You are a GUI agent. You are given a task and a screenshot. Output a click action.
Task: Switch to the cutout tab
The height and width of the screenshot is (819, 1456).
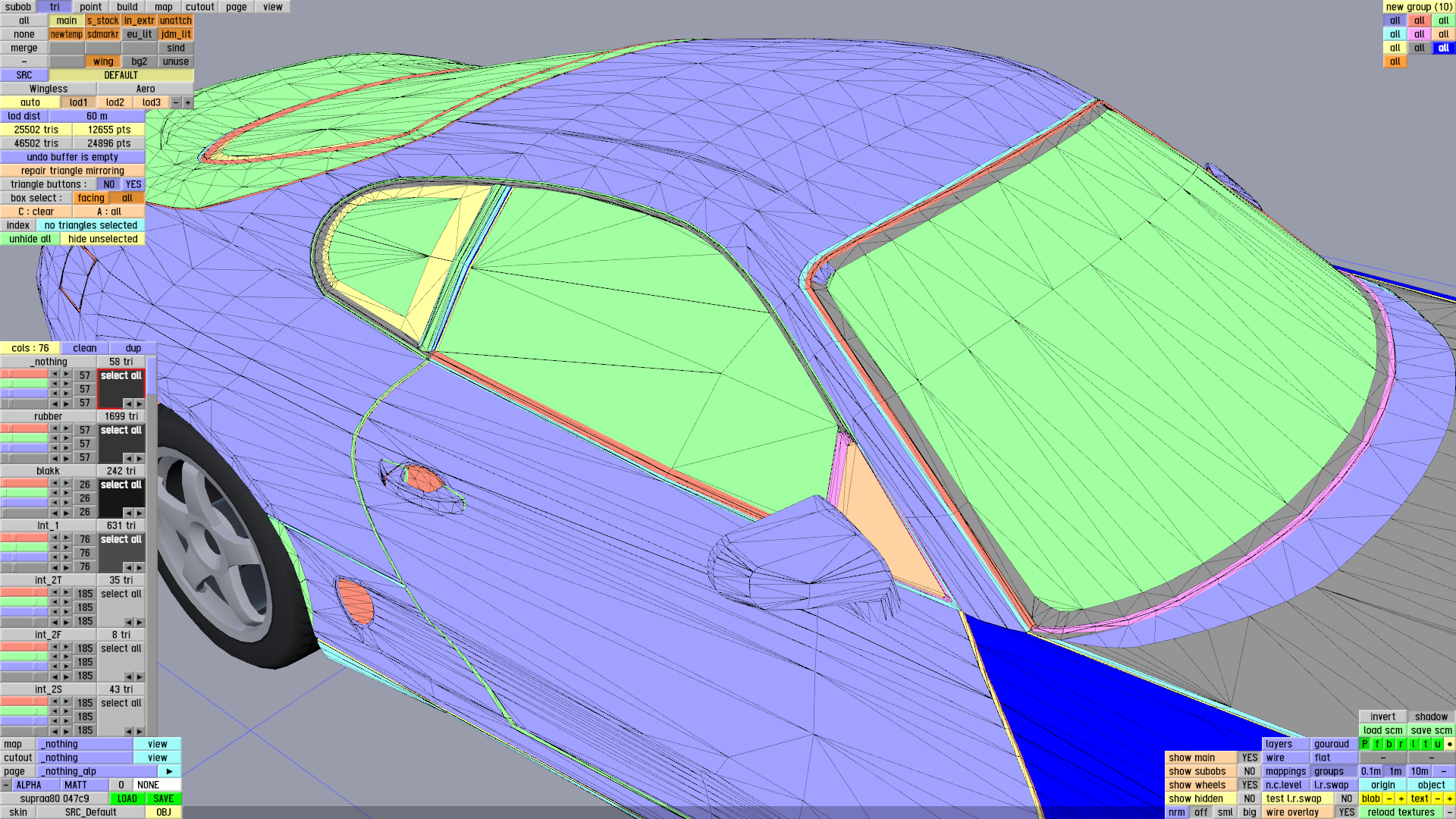[199, 7]
